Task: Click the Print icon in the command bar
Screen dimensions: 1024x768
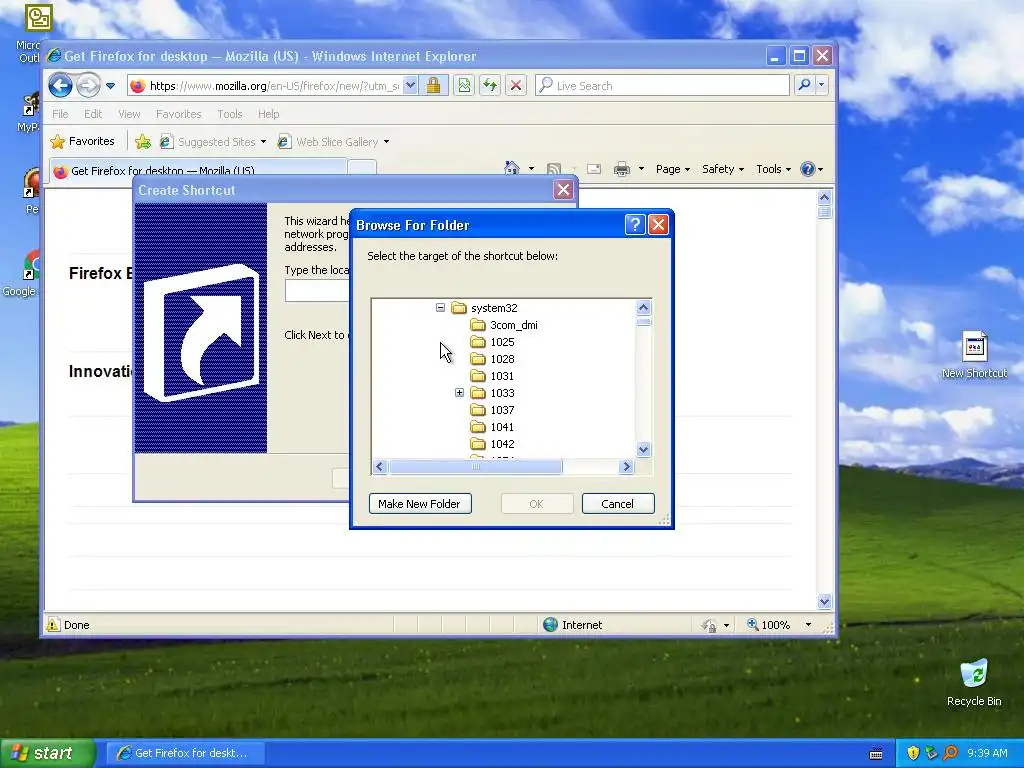Action: 622,169
